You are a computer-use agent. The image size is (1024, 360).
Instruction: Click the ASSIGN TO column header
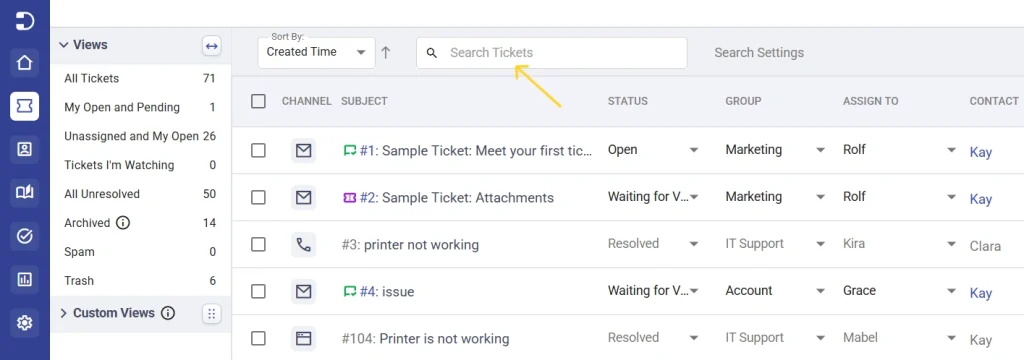(x=871, y=101)
